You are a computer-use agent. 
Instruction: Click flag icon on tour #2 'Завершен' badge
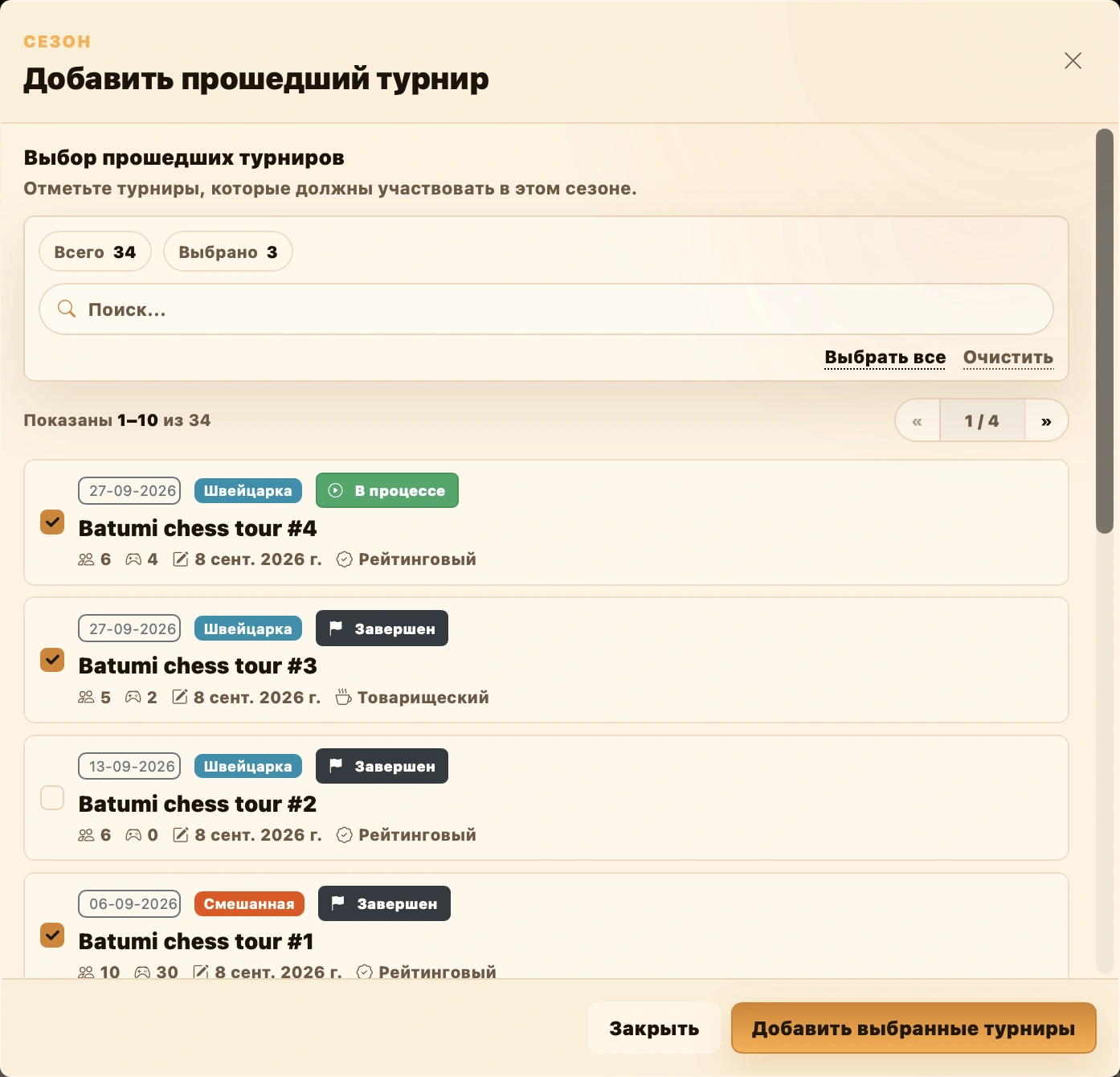tap(336, 765)
